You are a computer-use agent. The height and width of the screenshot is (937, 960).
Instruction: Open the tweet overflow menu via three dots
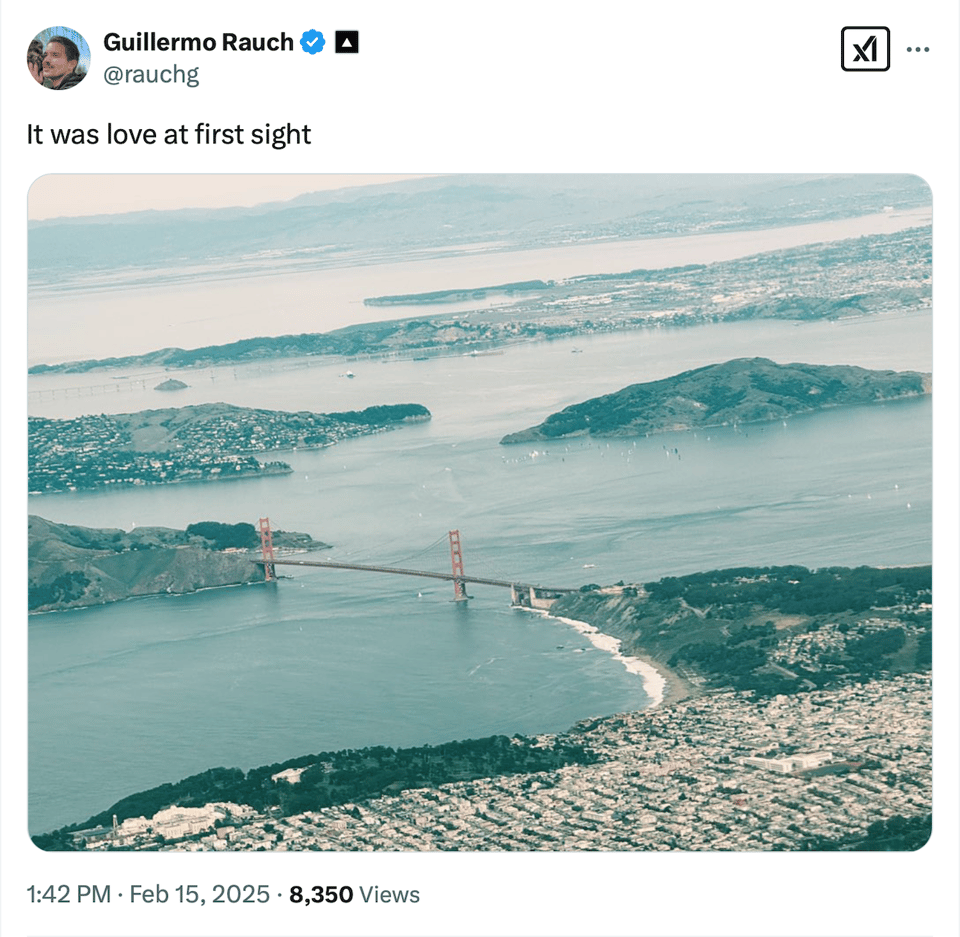point(918,48)
